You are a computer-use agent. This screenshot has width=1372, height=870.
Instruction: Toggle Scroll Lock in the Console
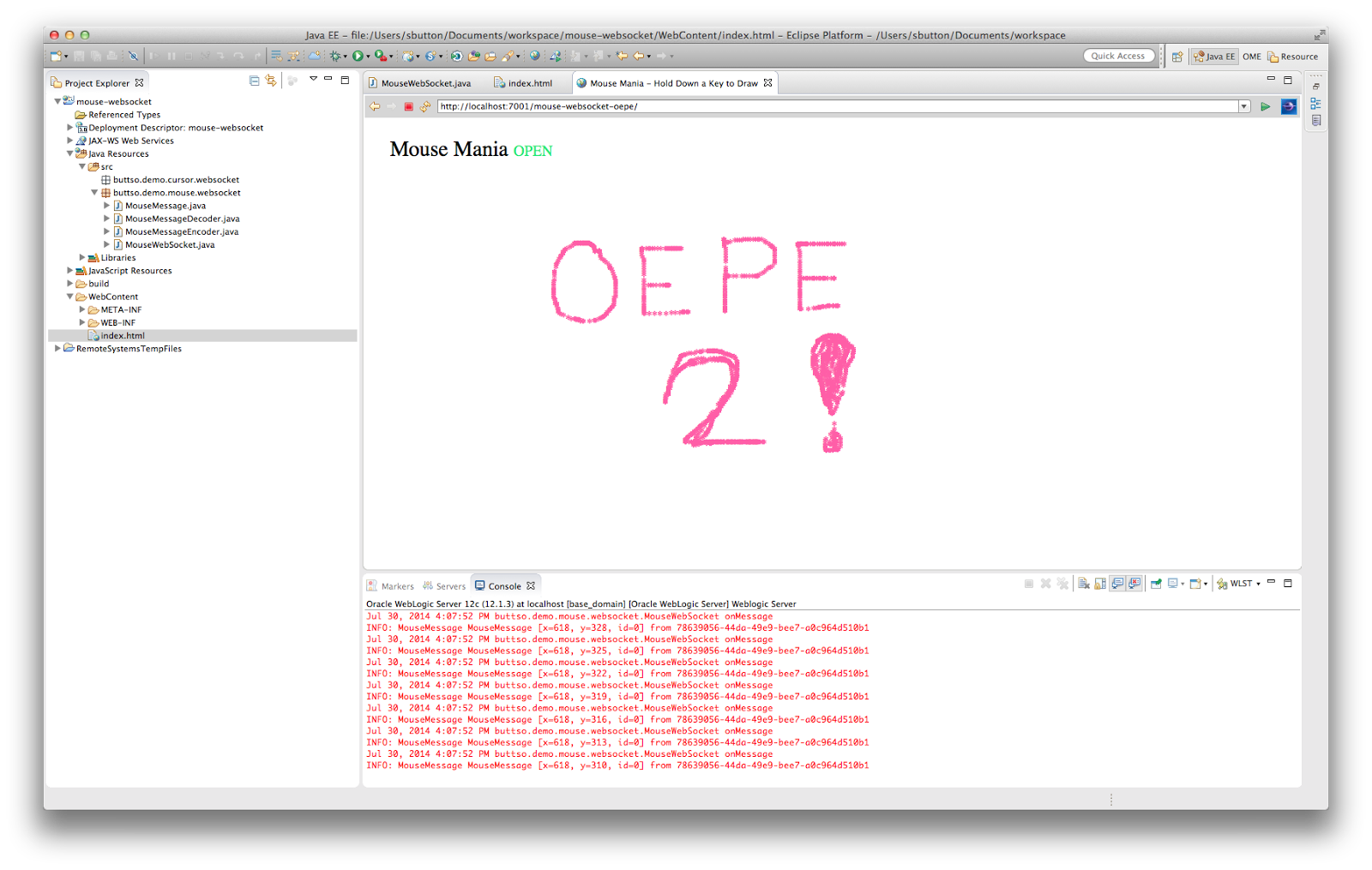[1100, 584]
